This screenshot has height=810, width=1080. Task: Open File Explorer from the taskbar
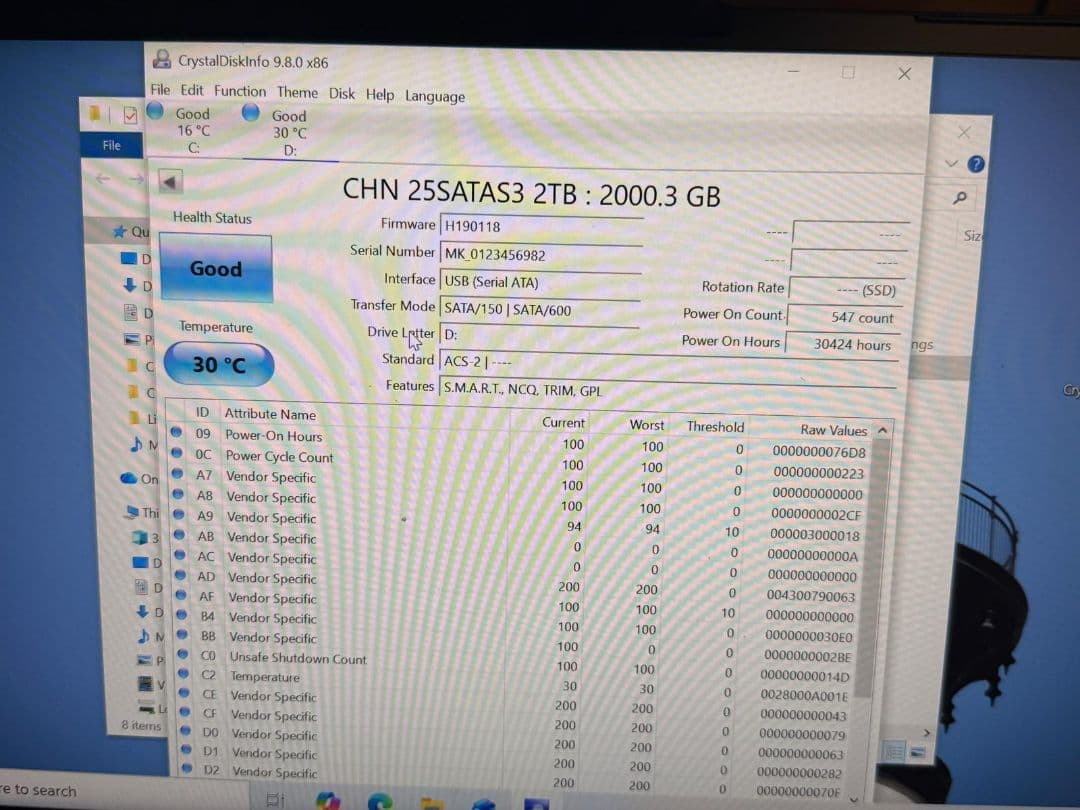click(x=432, y=803)
